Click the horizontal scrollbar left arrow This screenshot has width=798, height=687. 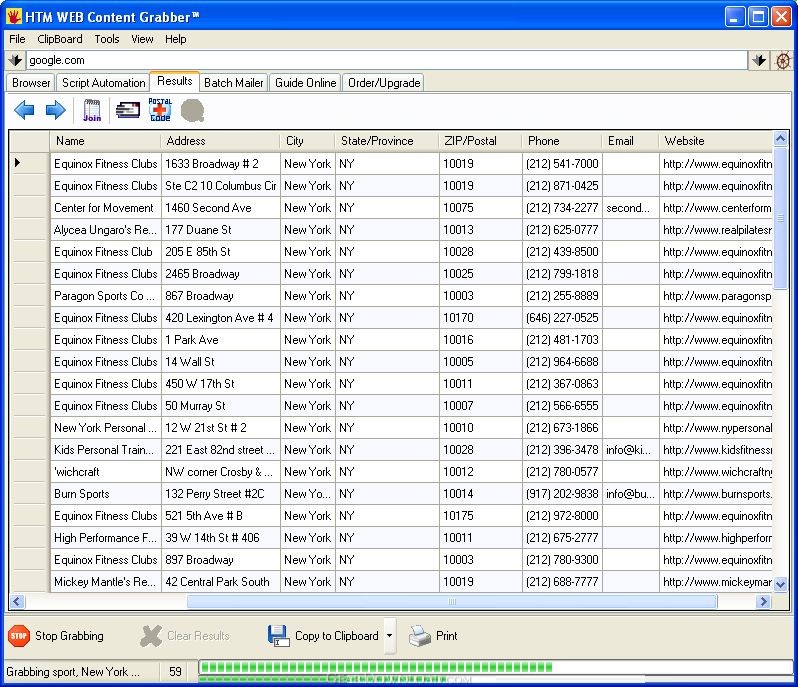17,602
